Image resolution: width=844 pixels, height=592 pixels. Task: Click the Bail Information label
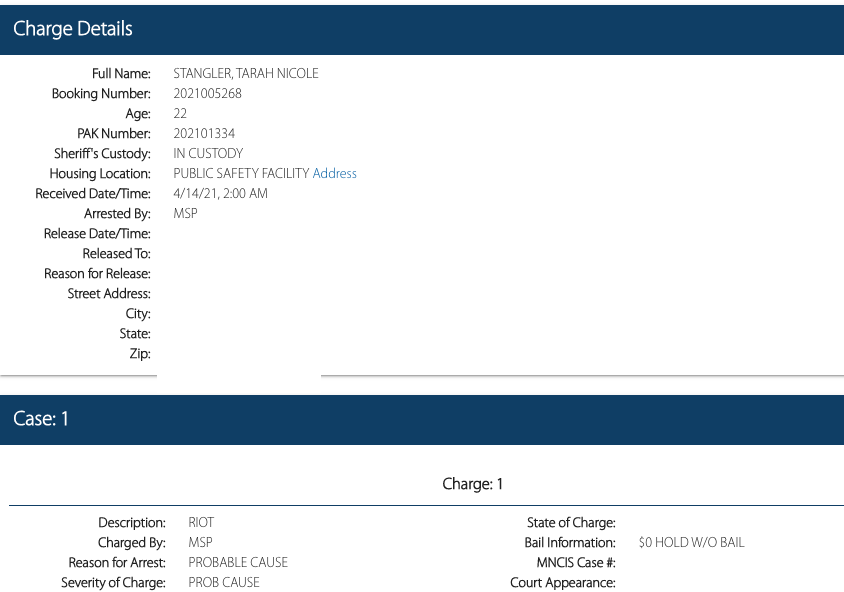click(x=570, y=542)
